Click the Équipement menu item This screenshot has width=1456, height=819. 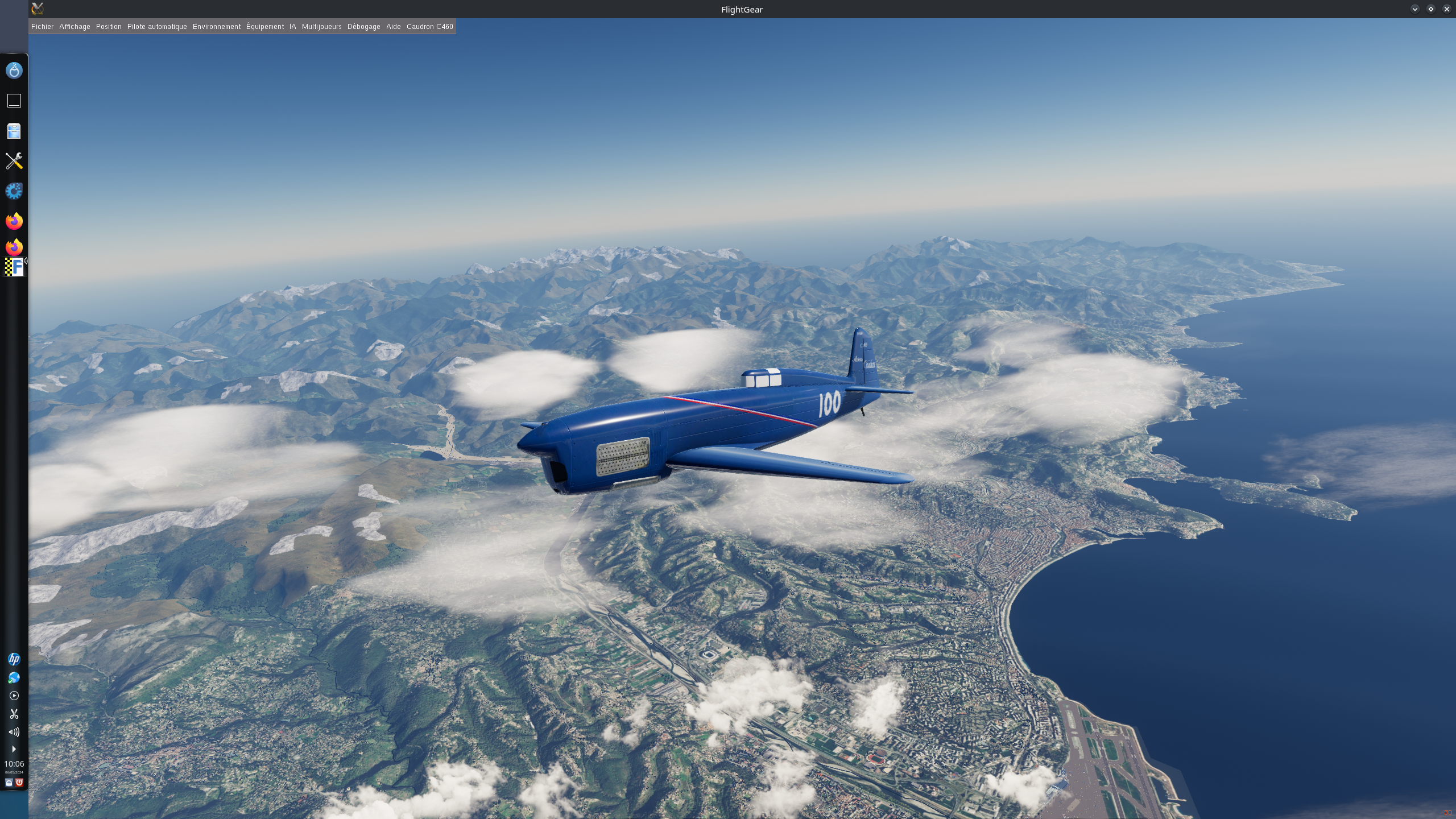point(265,27)
